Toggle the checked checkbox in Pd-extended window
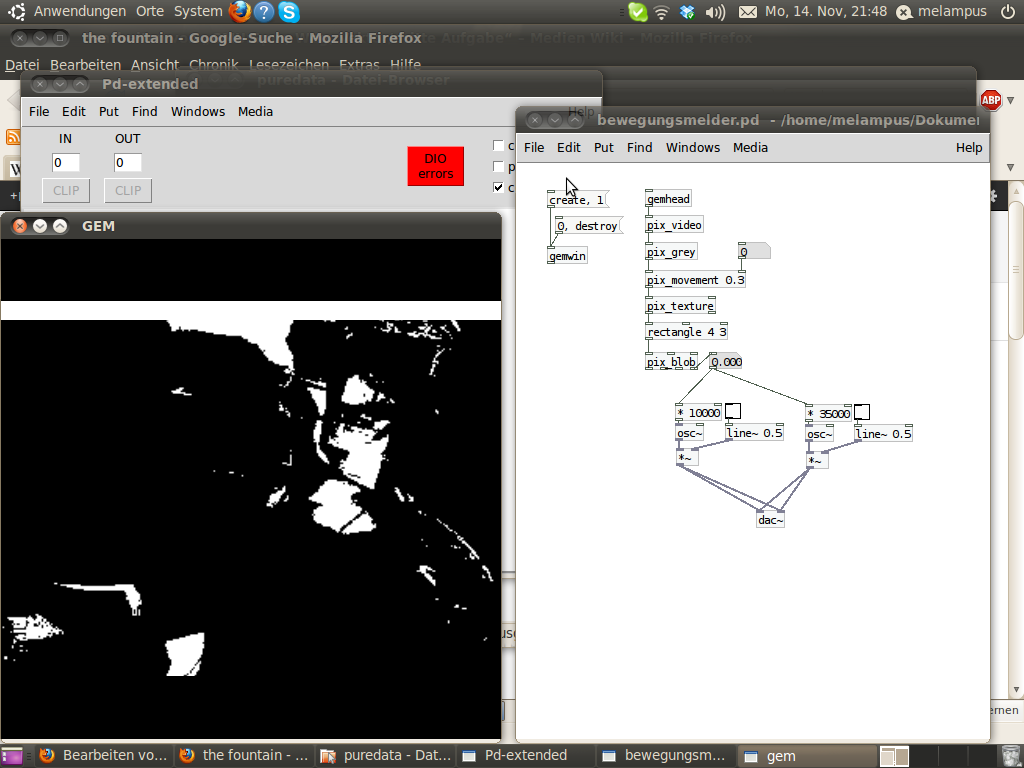Viewport: 1024px width, 768px height. point(498,187)
